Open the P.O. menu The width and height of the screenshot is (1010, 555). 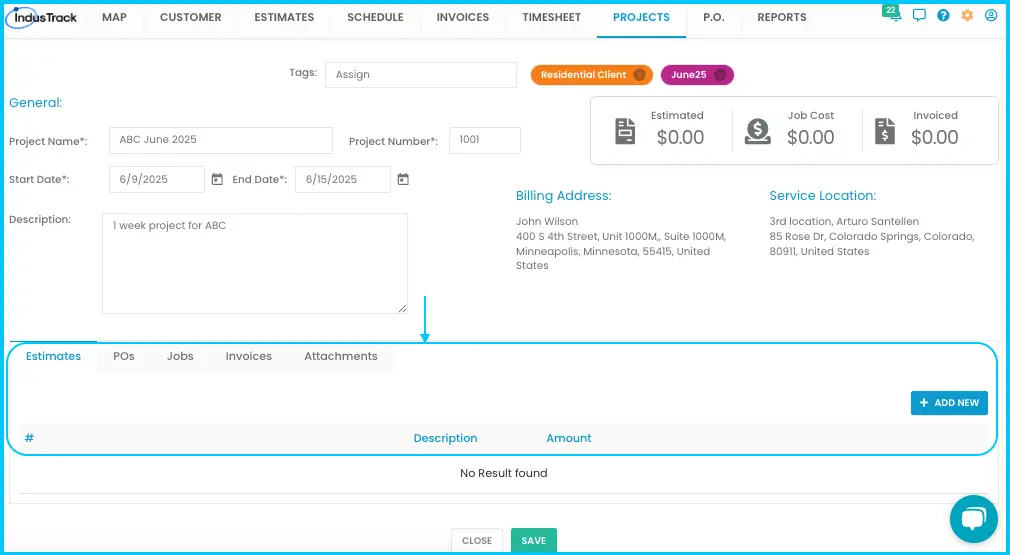[x=714, y=17]
